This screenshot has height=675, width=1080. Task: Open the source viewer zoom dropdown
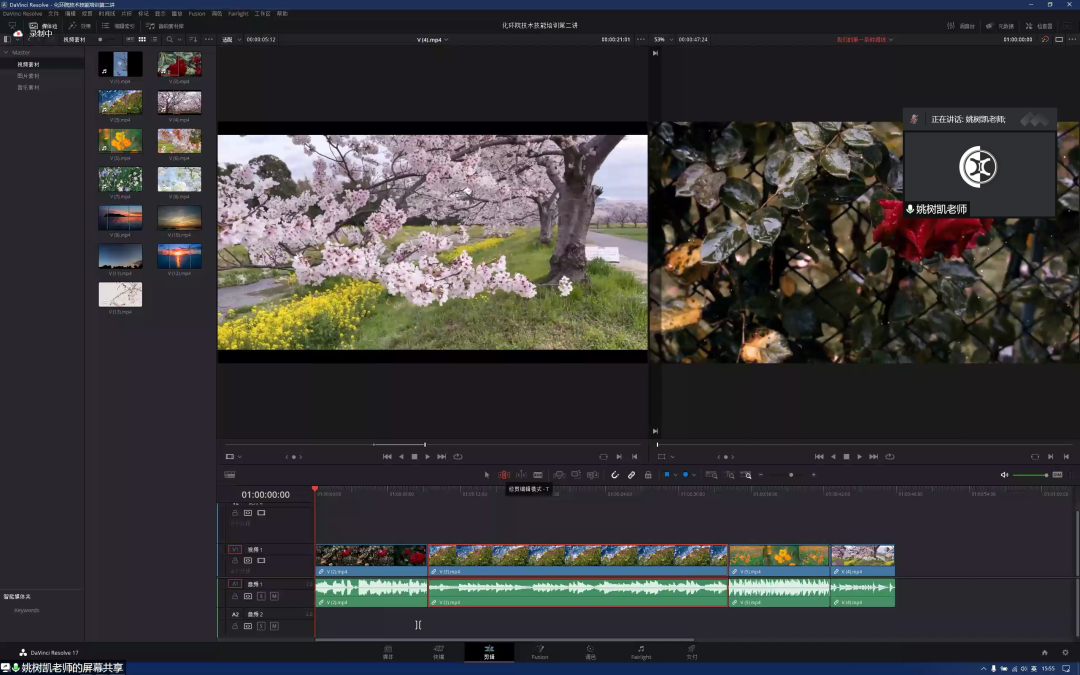click(231, 39)
